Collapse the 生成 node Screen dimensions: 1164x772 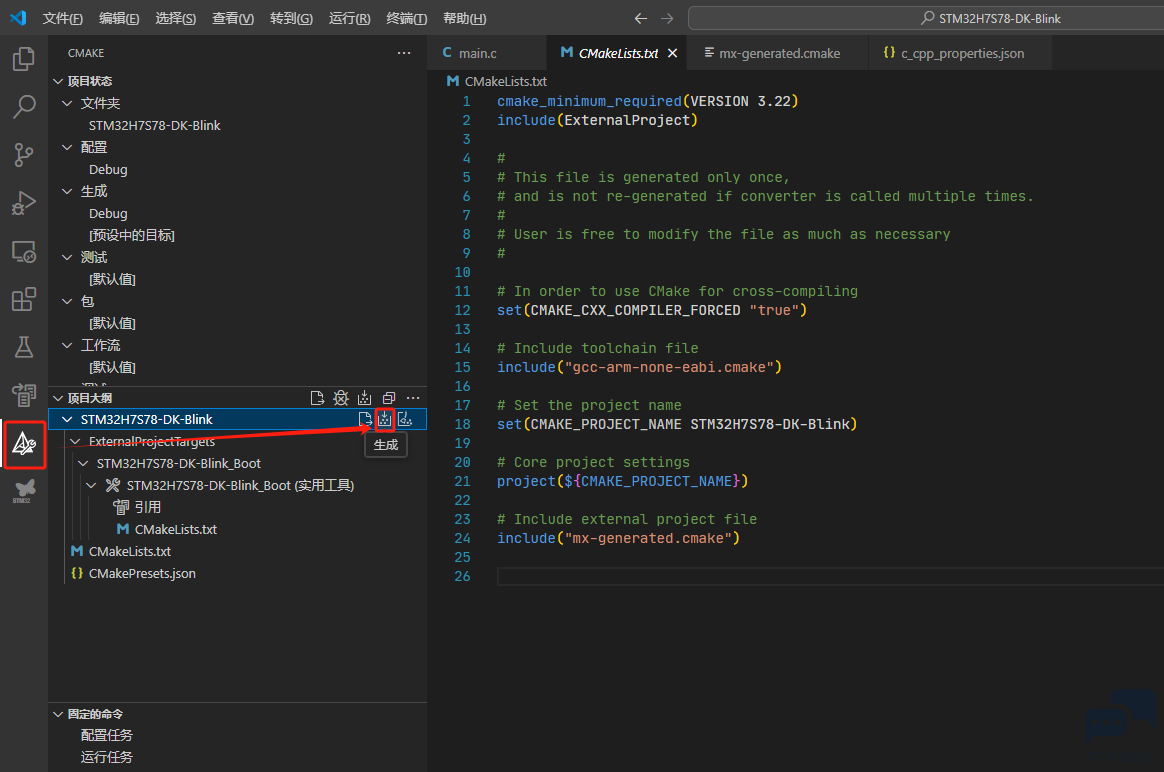point(67,191)
